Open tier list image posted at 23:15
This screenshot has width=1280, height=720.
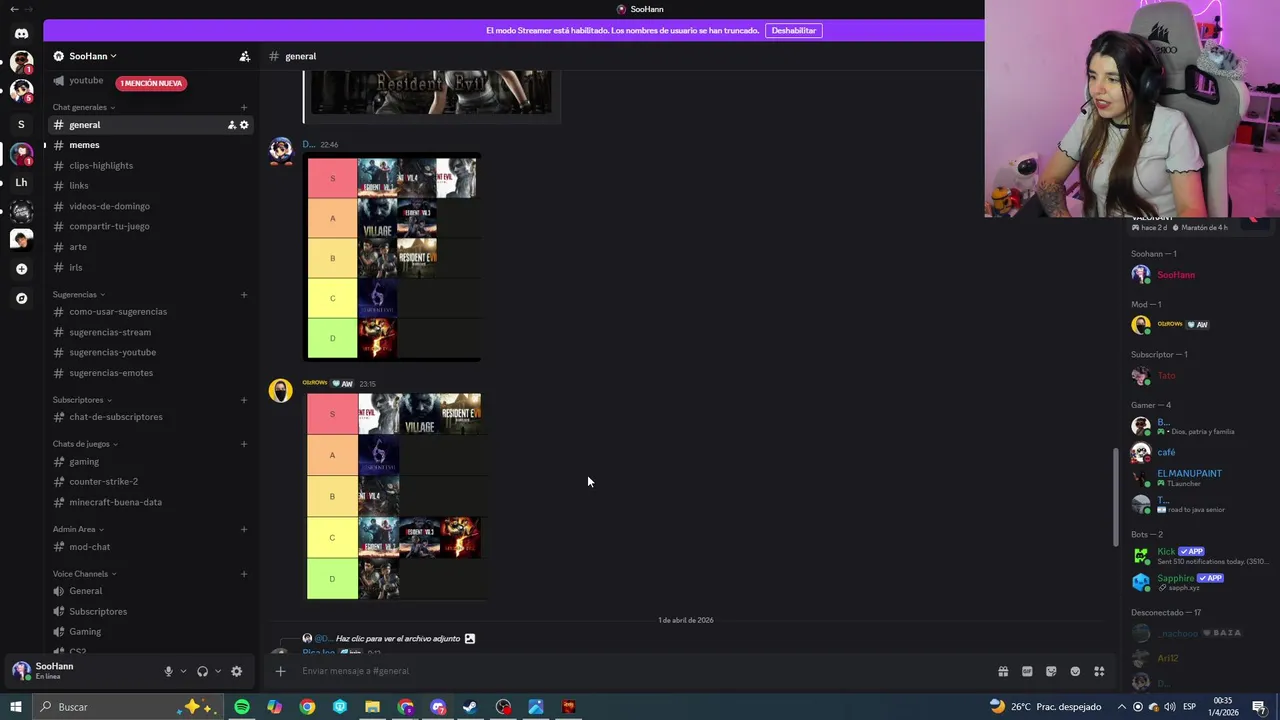[x=396, y=497]
